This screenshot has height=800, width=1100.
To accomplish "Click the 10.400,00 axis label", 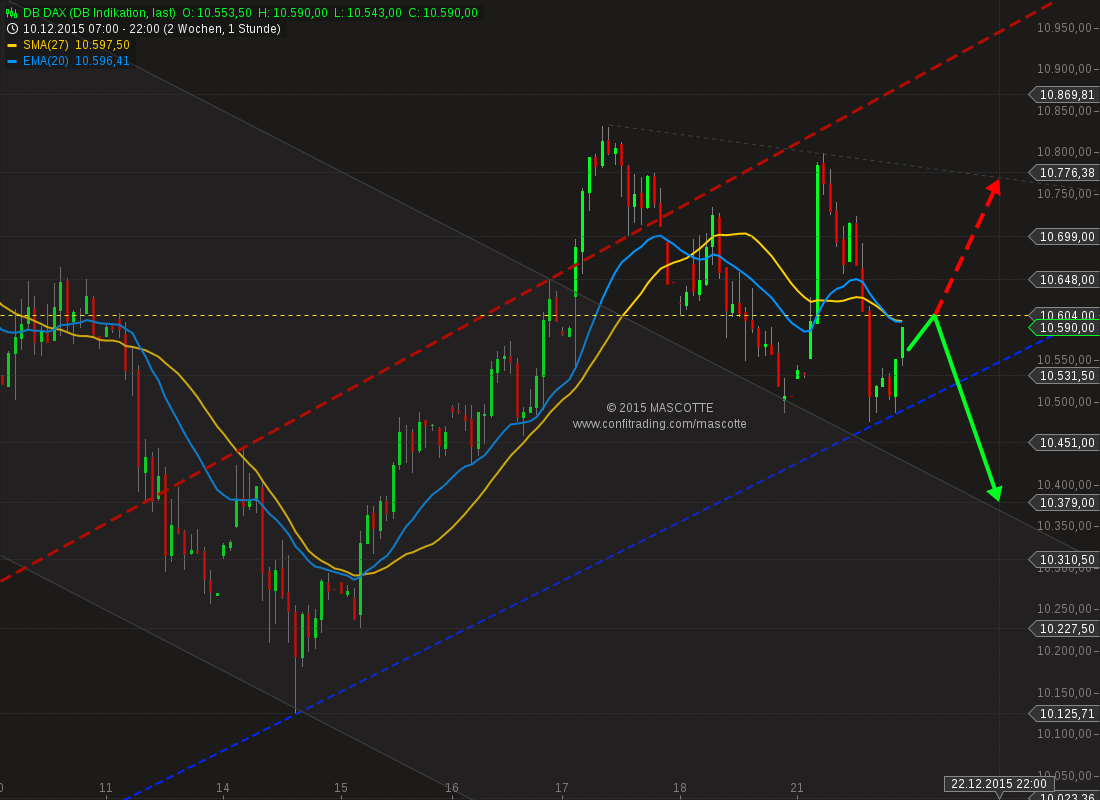I will (x=1066, y=484).
